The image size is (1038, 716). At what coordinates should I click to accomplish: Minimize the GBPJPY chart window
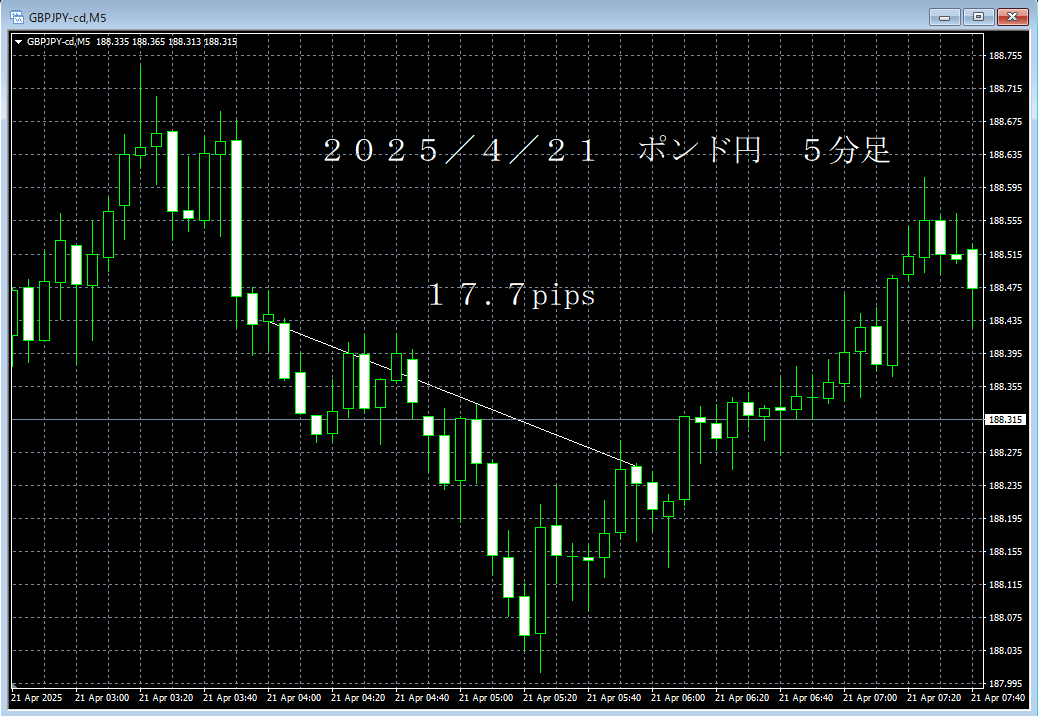coord(945,17)
